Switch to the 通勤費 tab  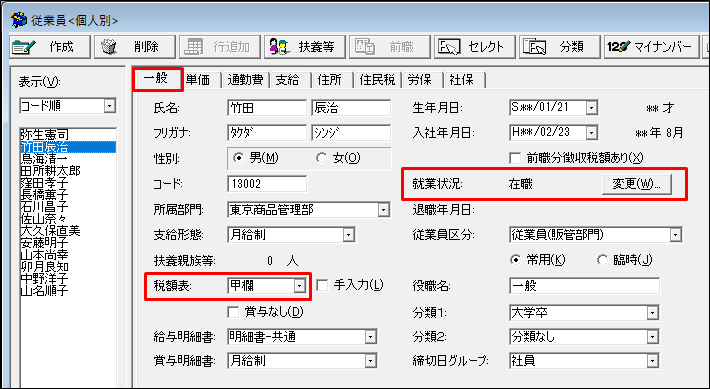tap(245, 80)
